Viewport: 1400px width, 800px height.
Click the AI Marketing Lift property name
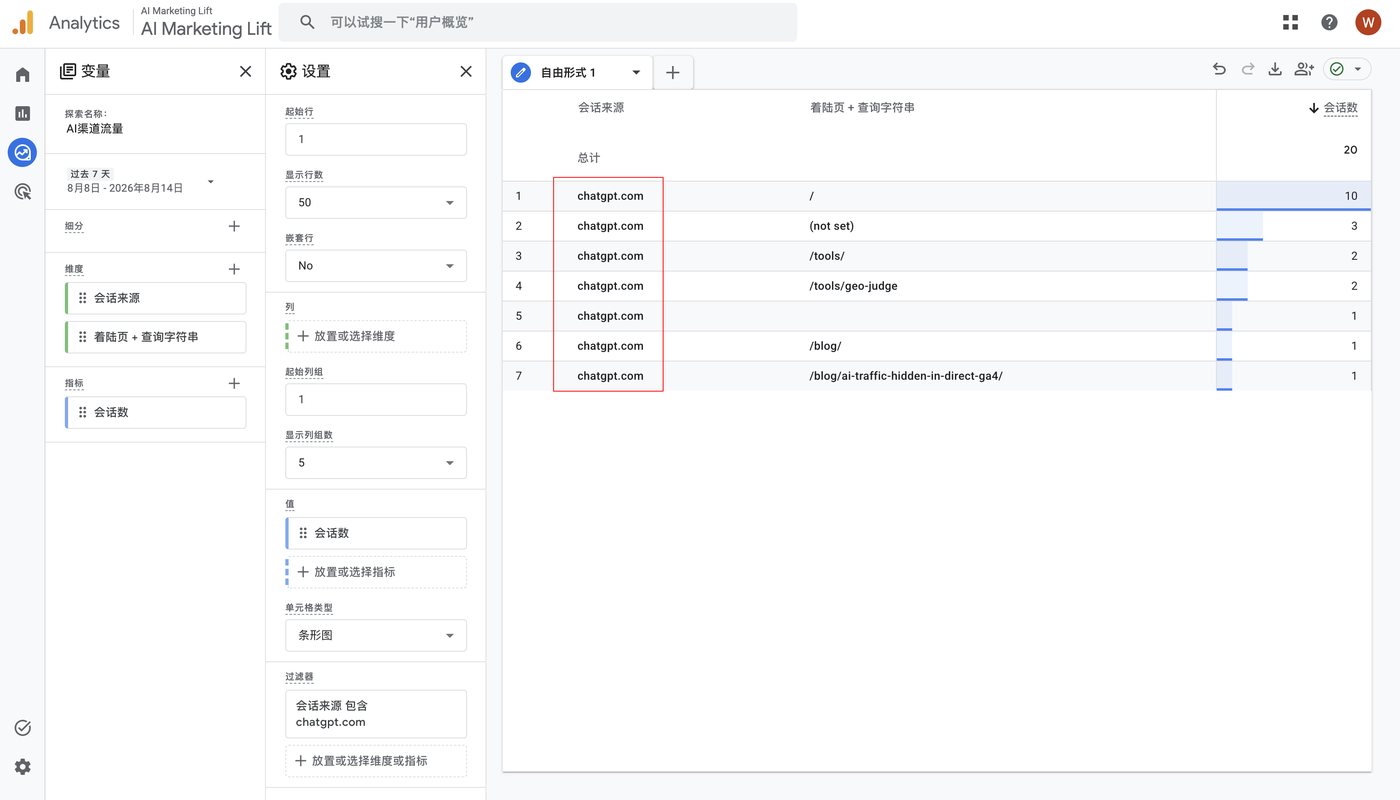click(x=206, y=28)
